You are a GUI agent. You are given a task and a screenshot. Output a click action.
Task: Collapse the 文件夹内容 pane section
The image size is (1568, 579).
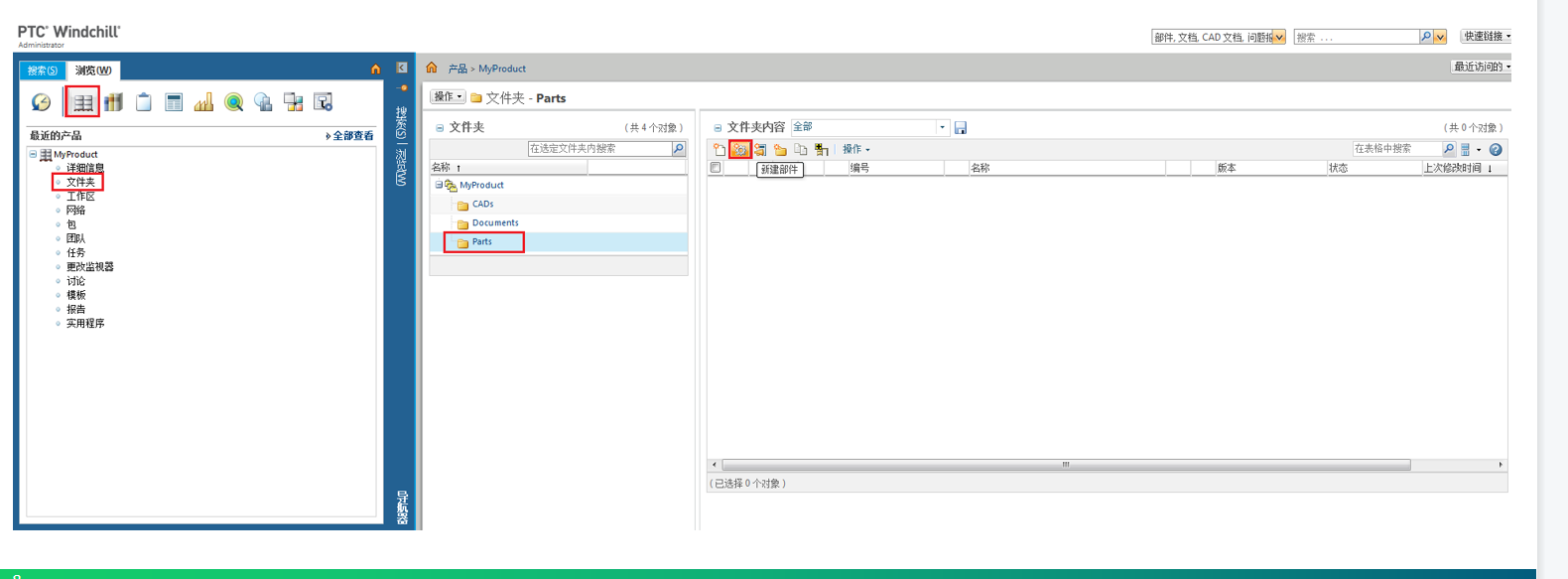click(x=718, y=127)
